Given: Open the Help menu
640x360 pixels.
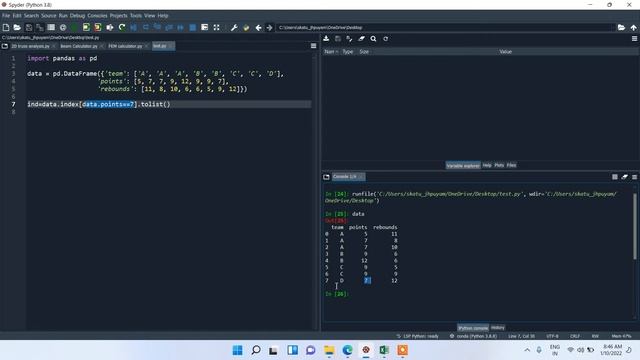Looking at the screenshot, I should point(163,16).
